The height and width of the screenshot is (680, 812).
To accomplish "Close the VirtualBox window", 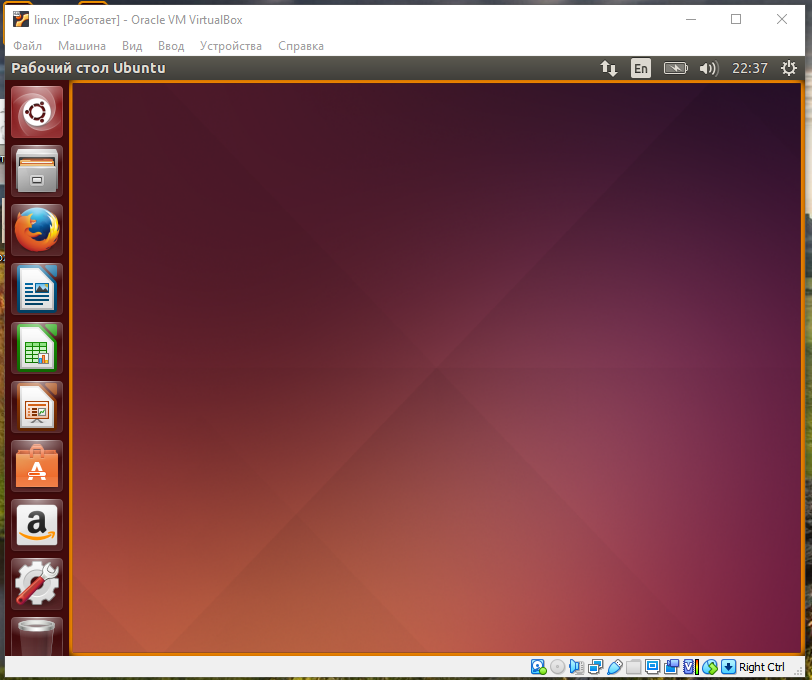I will point(782,19).
